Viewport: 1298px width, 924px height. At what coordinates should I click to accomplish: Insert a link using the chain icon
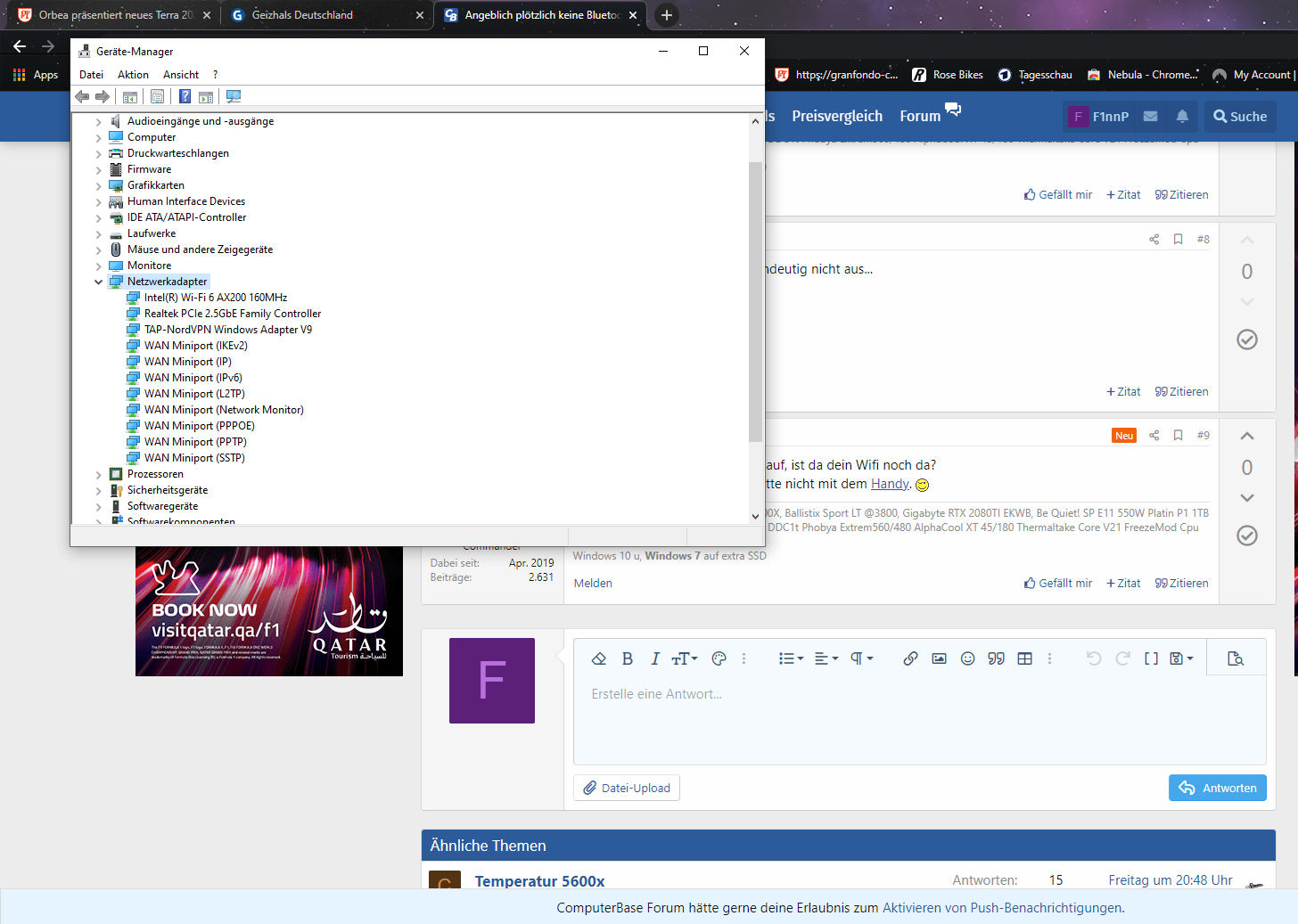(x=910, y=658)
